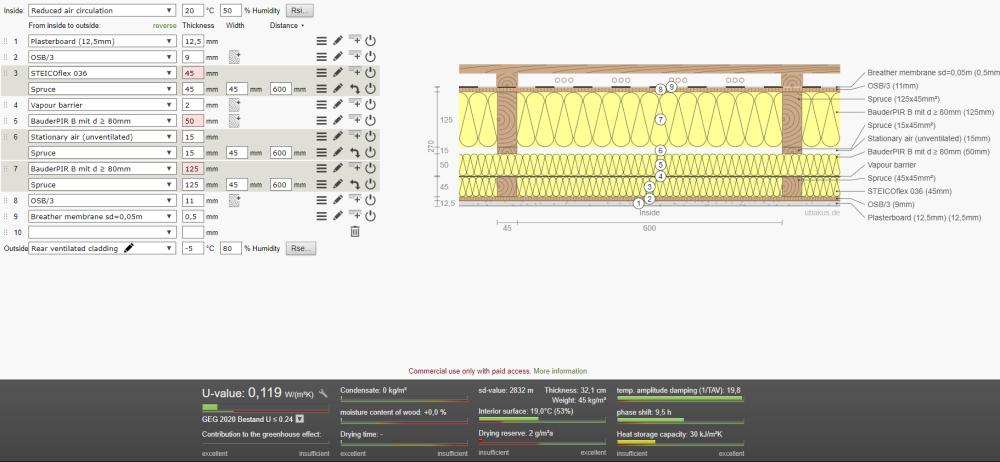Edit the Plasterboard (12,5mm) material
Screen dimensions: 1000x462
click(x=338, y=41)
